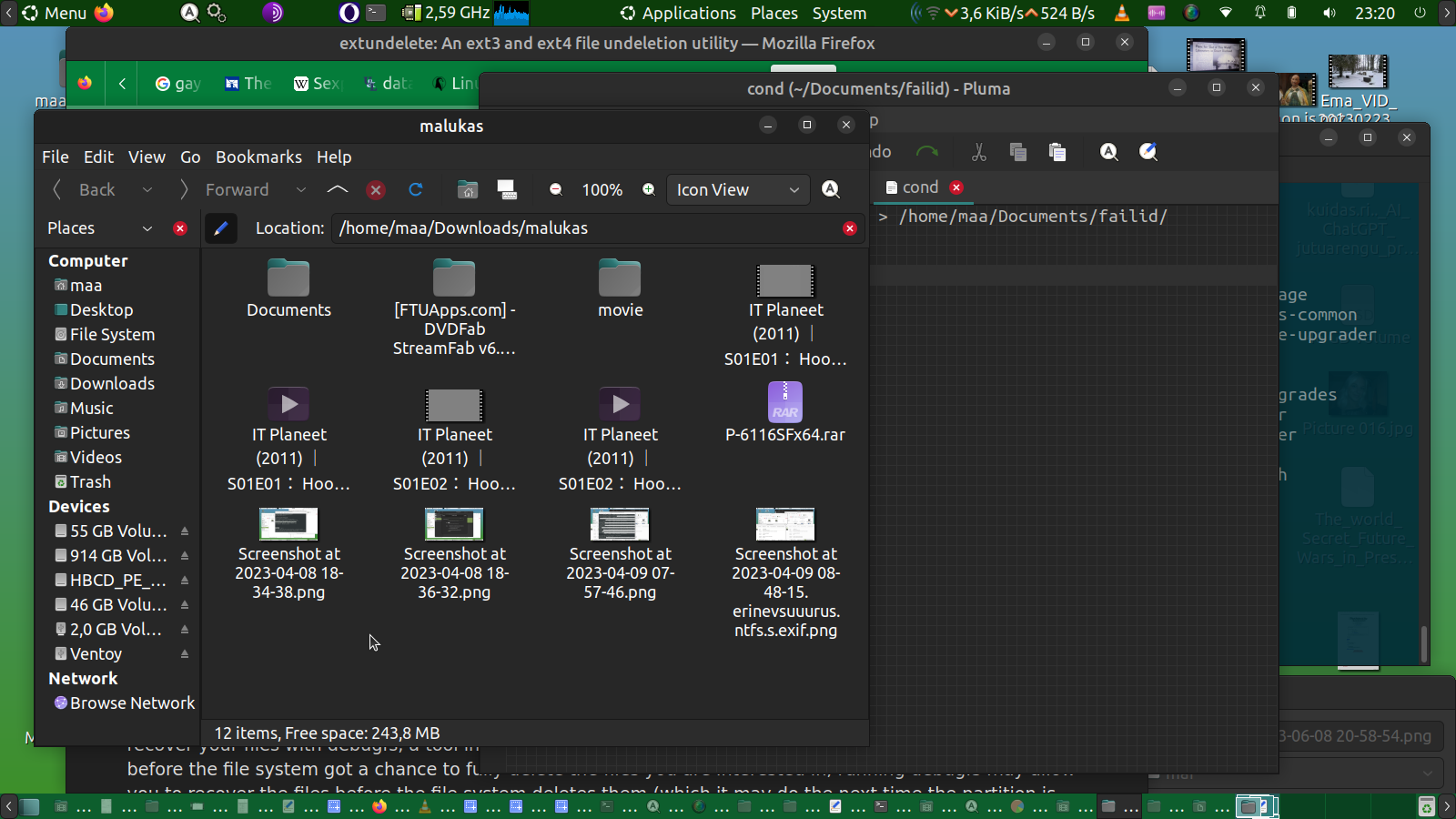This screenshot has height=819, width=1456.
Task: Select the P-6116SFx64.rar archive file
Action: (x=784, y=414)
